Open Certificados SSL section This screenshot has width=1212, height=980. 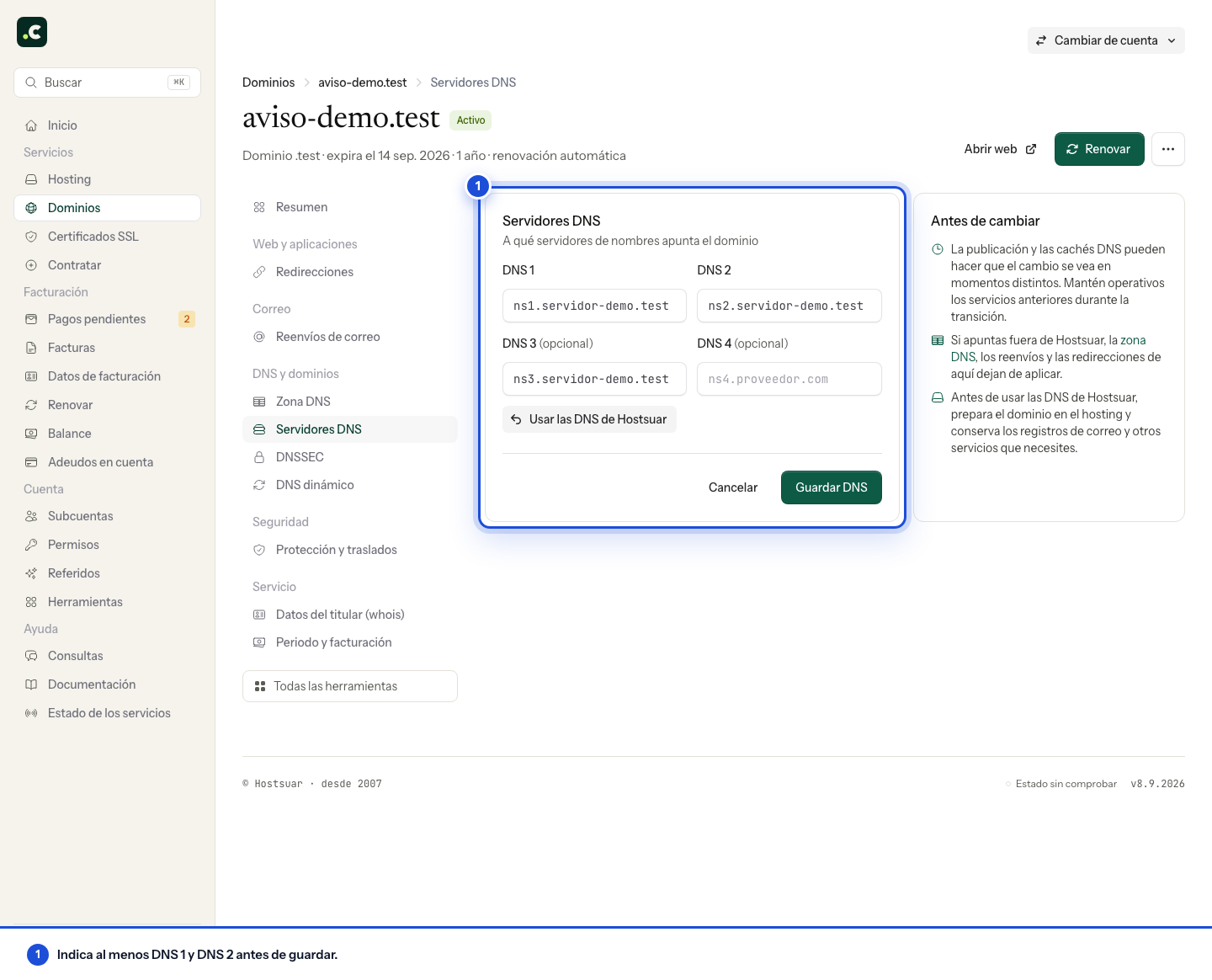107,237
